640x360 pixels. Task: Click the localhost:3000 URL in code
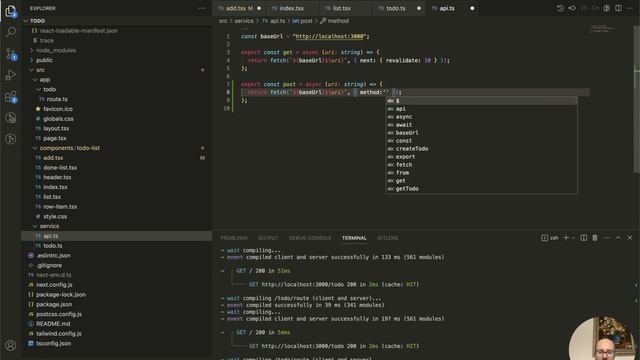(x=329, y=36)
